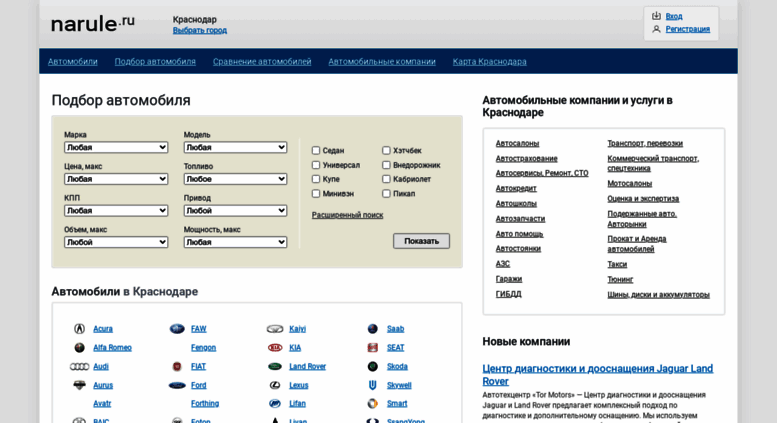Click the Skywell logo icon
The height and width of the screenshot is (423, 777).
click(x=373, y=385)
